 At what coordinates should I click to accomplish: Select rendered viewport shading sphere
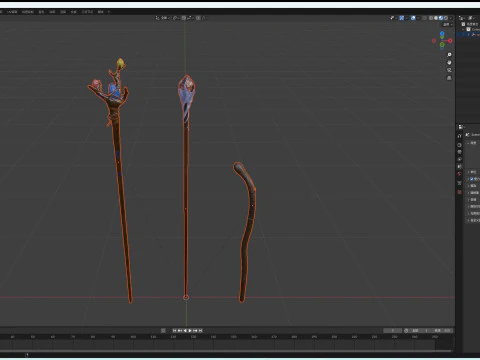click(x=446, y=18)
